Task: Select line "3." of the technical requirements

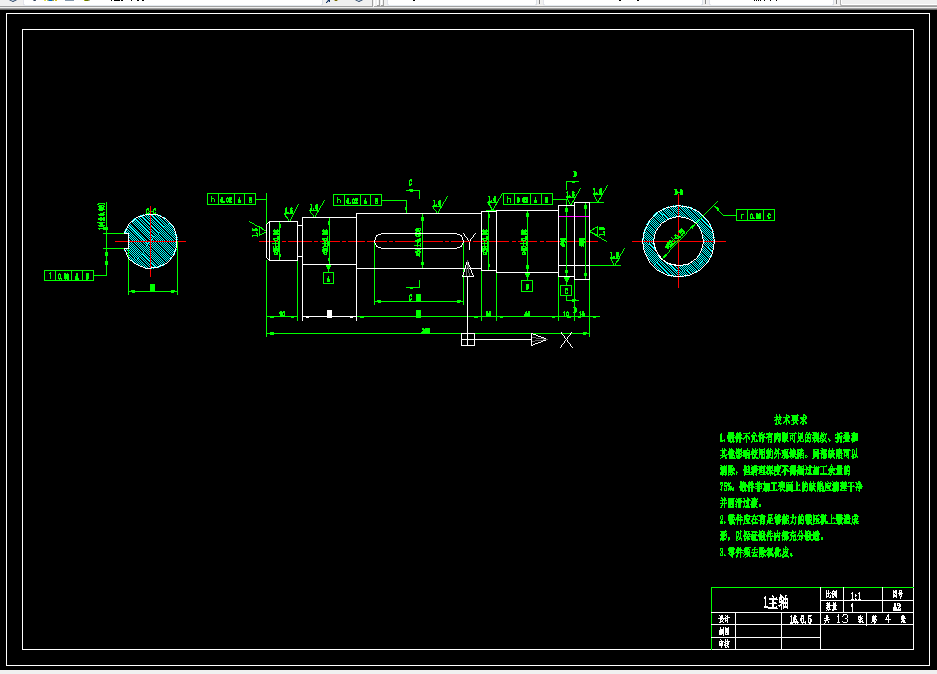Action: (x=757, y=553)
